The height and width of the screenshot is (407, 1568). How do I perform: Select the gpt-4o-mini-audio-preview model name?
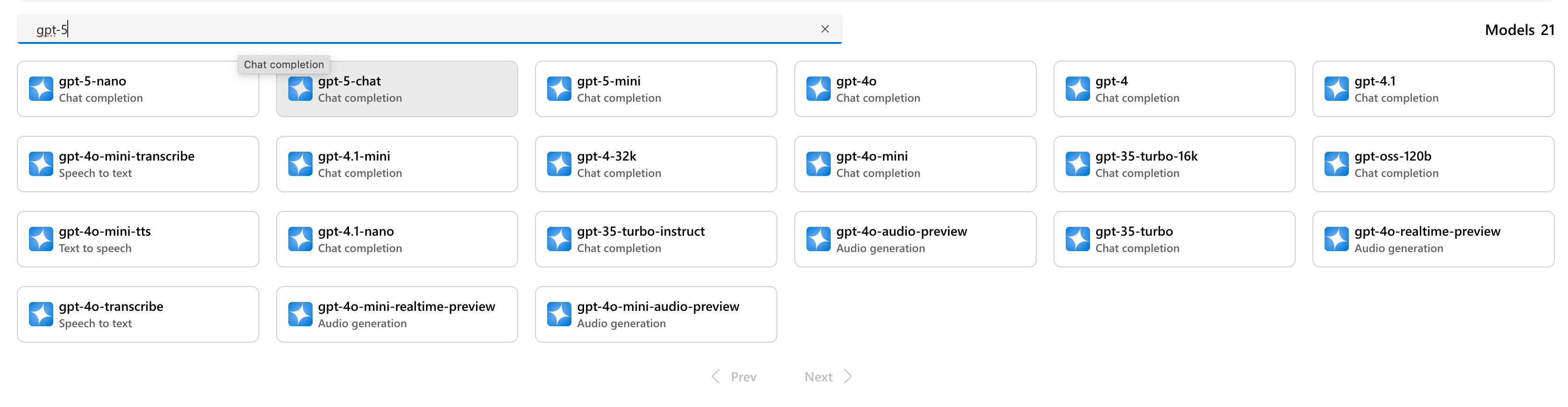658,307
